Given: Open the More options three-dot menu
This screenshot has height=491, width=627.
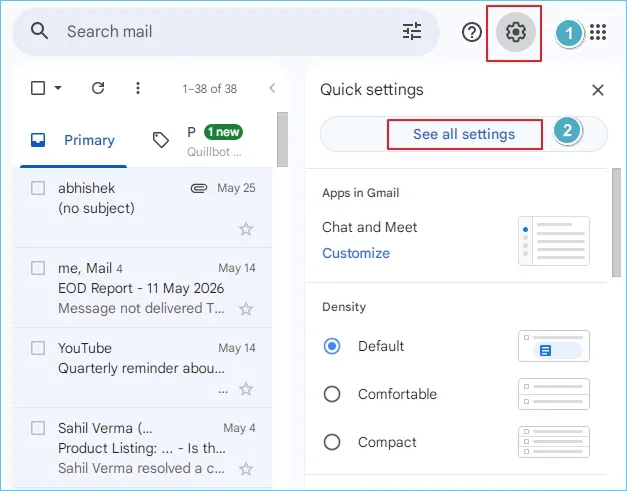Looking at the screenshot, I should 138,88.
